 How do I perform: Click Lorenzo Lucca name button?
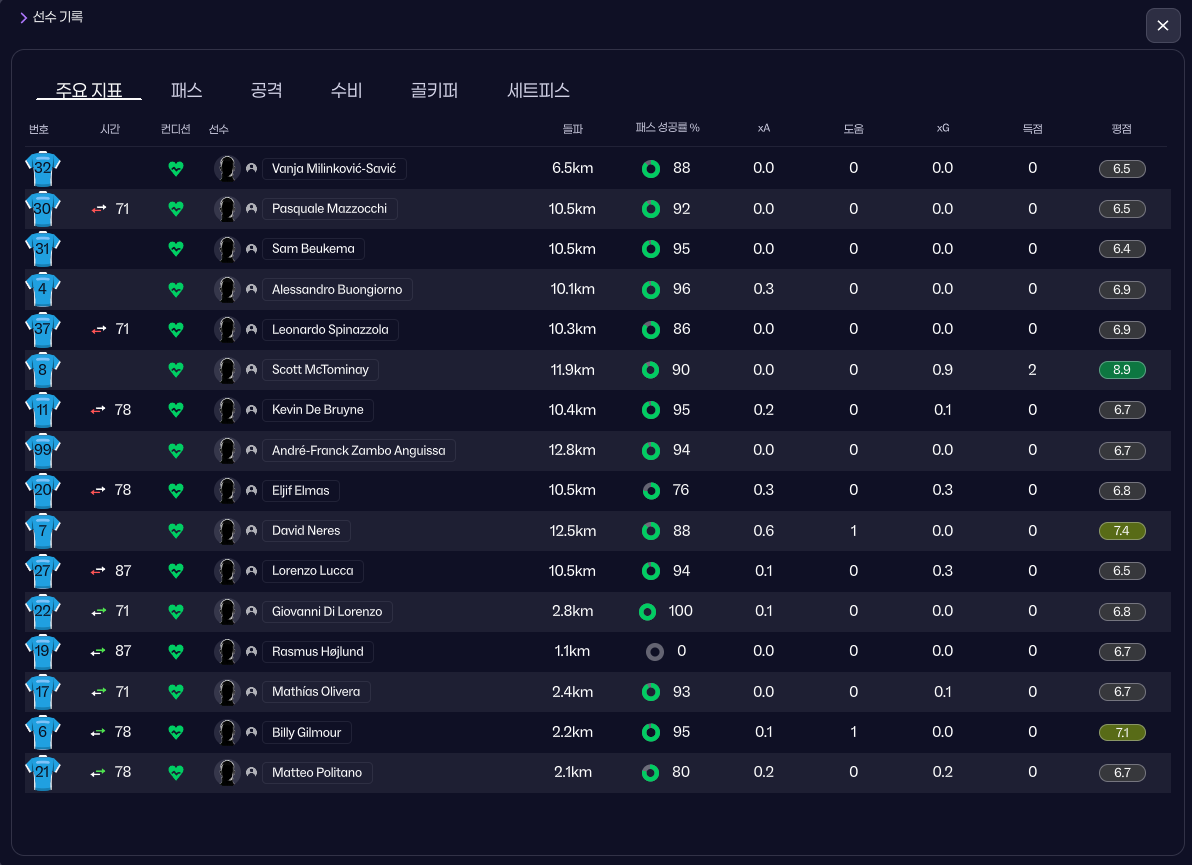(x=312, y=571)
